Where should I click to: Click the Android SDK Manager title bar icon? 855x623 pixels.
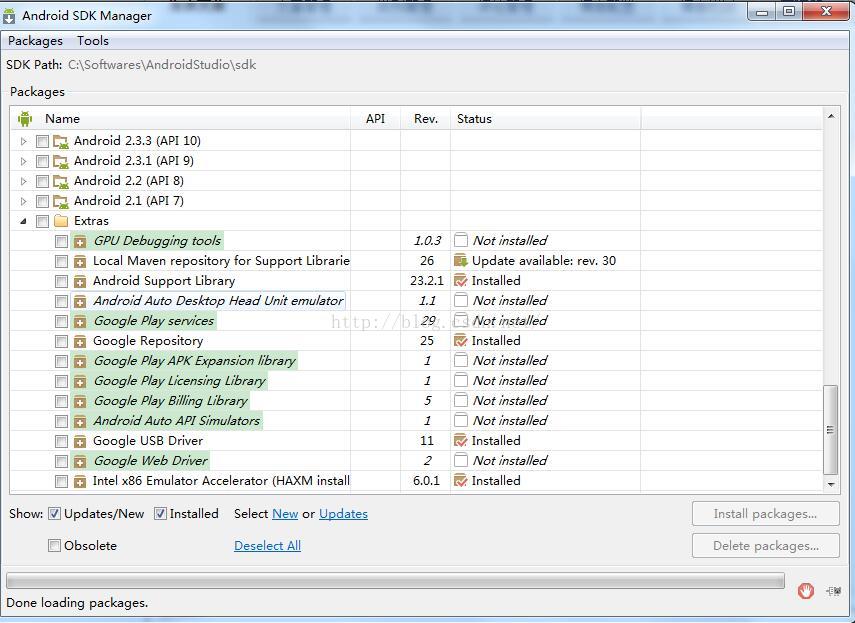9,16
